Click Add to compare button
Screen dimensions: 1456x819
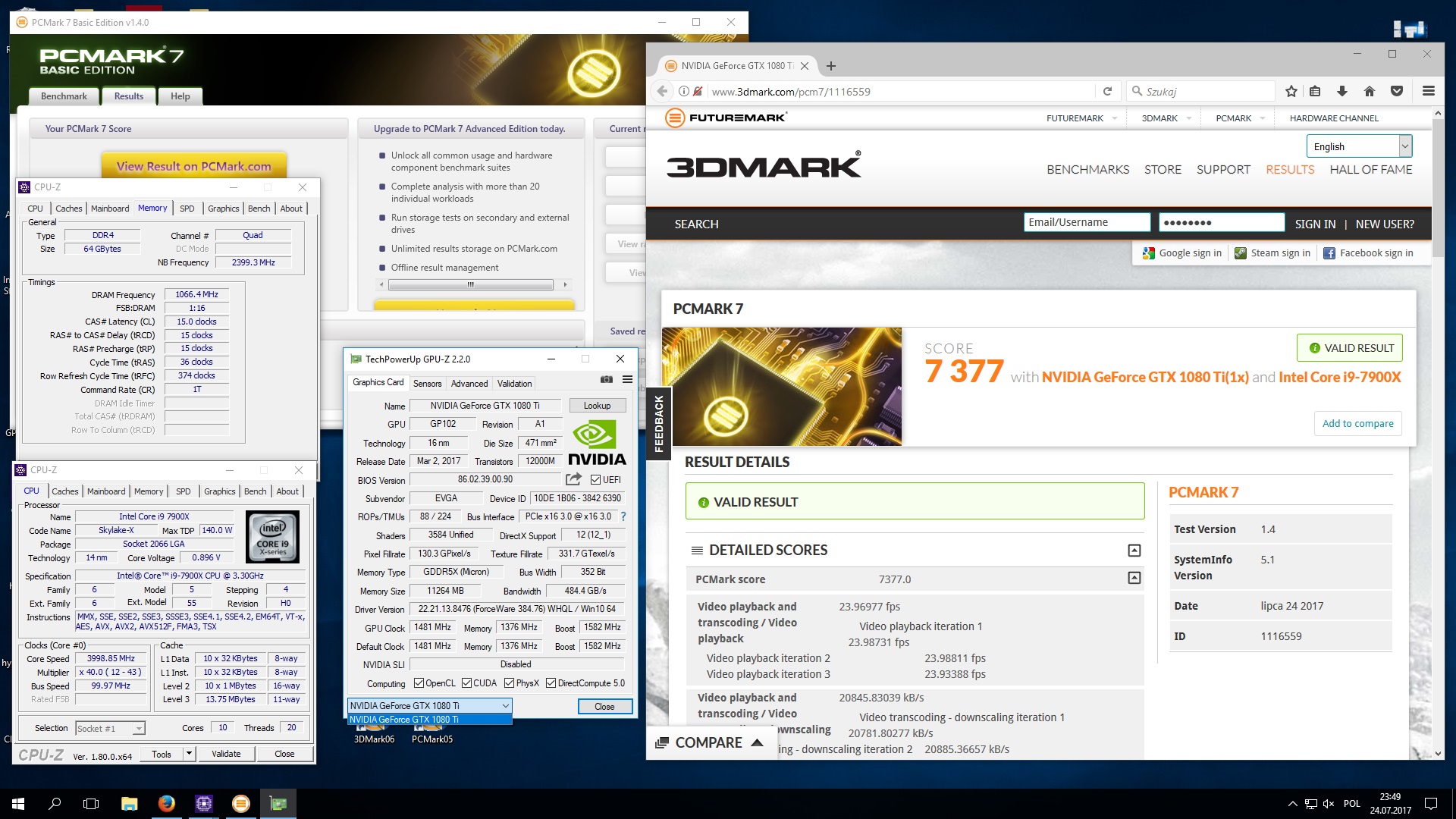click(1357, 424)
